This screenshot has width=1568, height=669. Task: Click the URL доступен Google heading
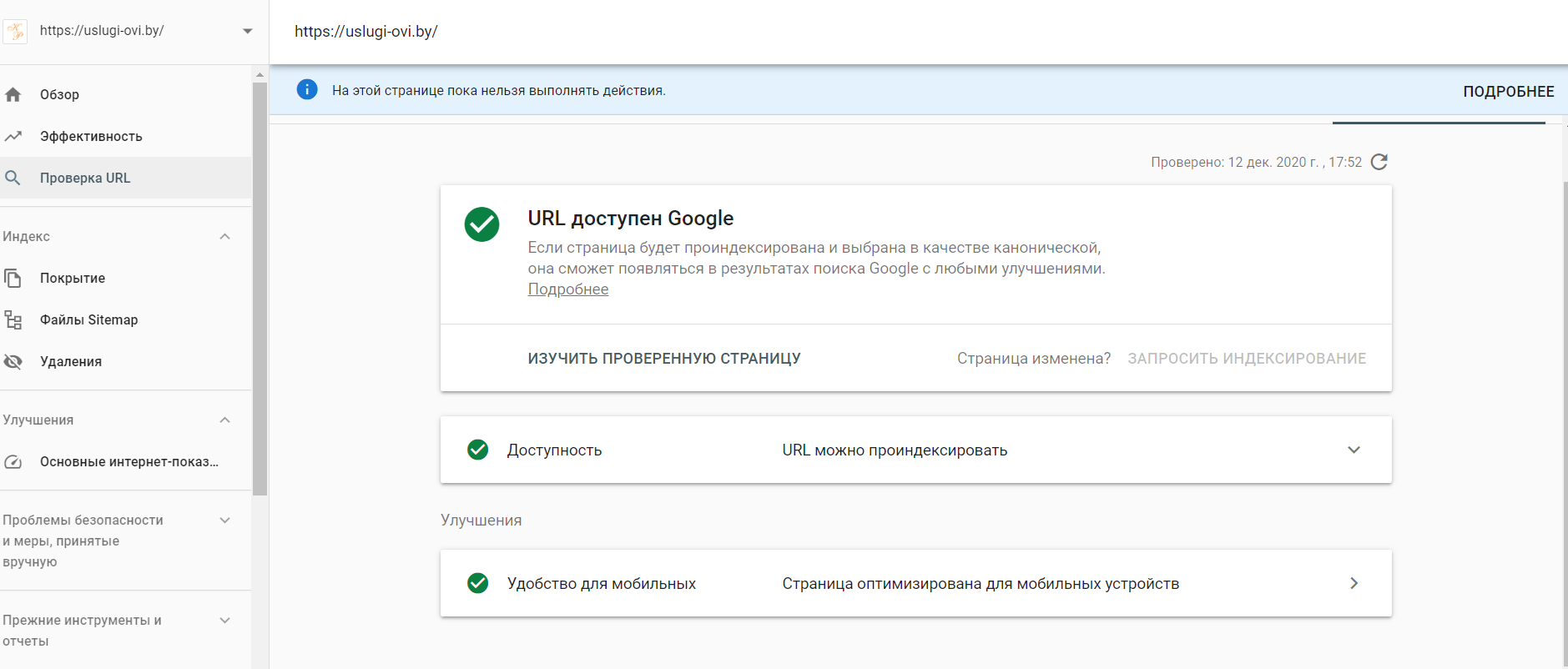pyautogui.click(x=631, y=219)
